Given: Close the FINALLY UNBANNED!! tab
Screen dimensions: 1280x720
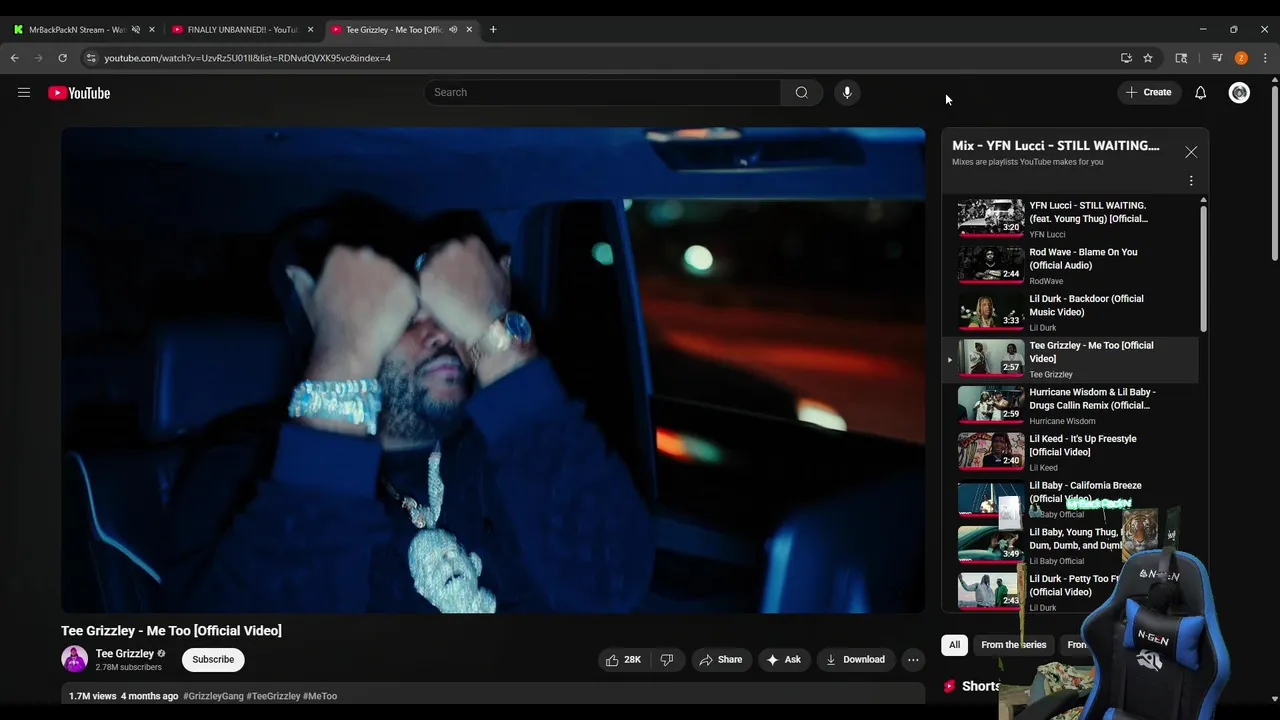Looking at the screenshot, I should click(x=310, y=29).
